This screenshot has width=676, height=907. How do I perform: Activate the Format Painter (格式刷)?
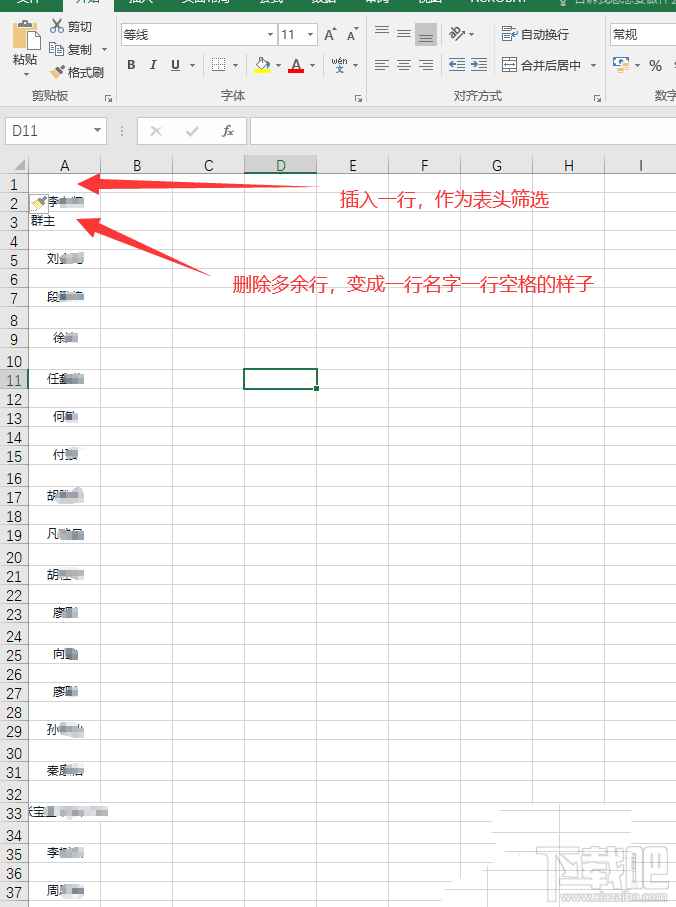click(x=76, y=72)
